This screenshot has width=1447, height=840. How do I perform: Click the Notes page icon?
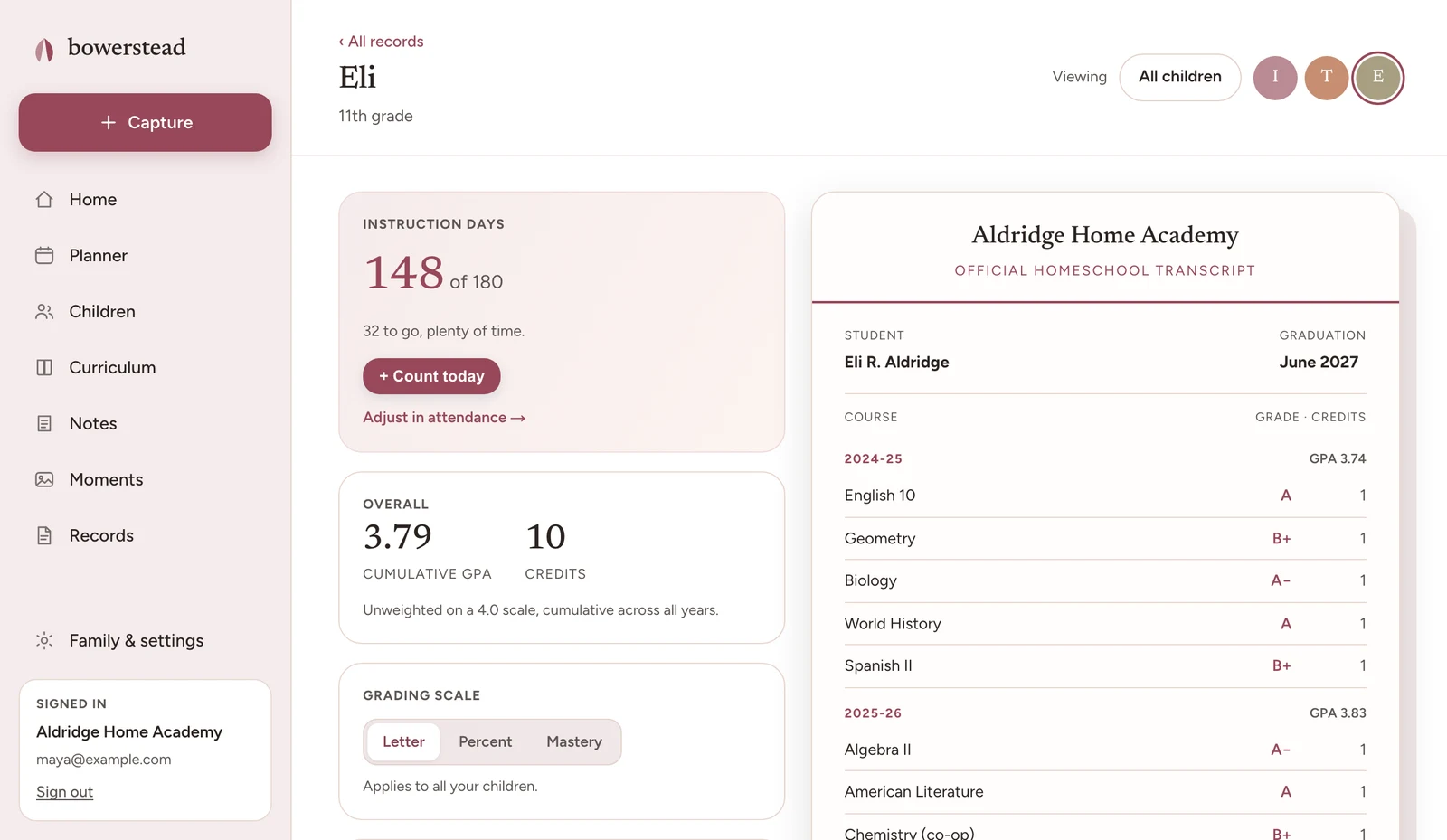(44, 424)
